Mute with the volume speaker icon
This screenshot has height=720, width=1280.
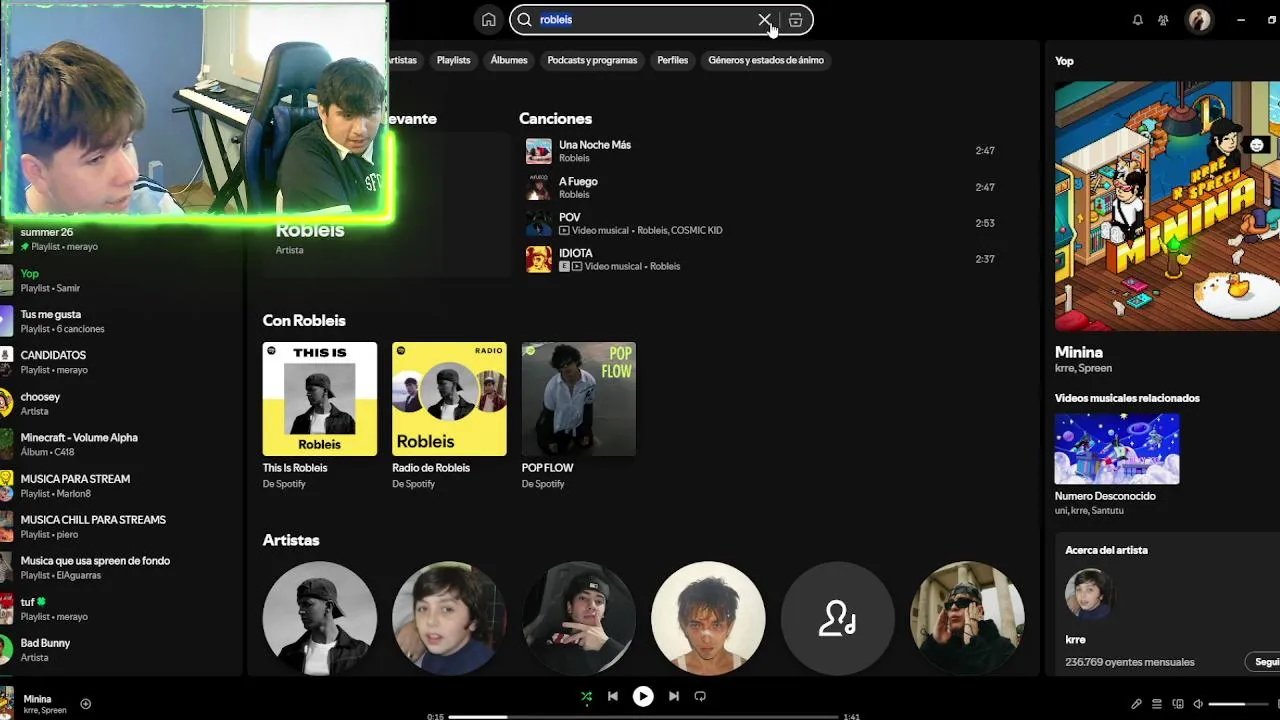pyautogui.click(x=1198, y=704)
